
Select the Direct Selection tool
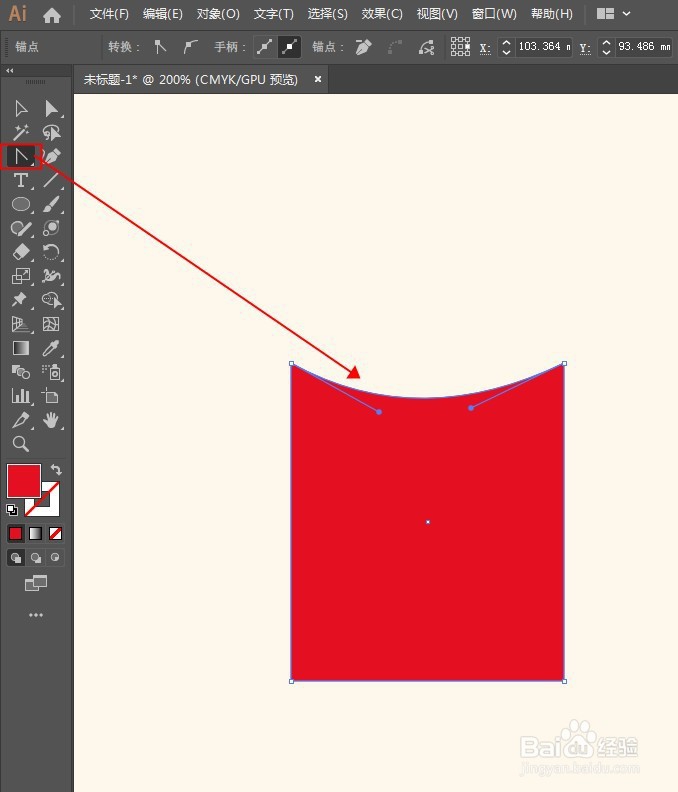point(52,109)
